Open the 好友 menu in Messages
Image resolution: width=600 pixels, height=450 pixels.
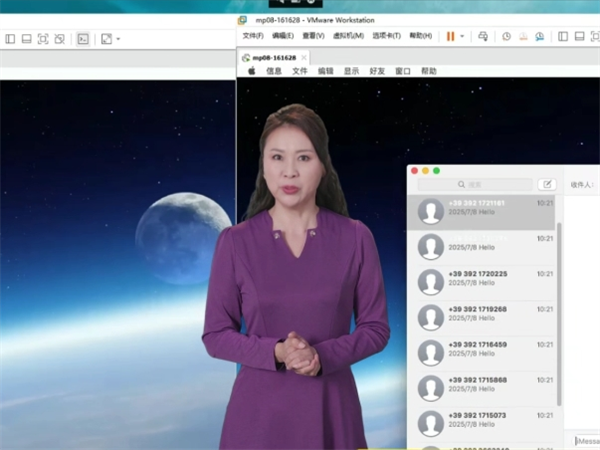377,71
